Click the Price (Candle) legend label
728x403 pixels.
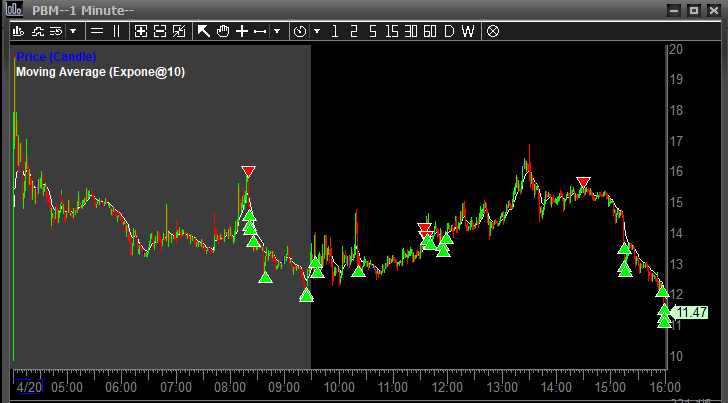[x=56, y=57]
